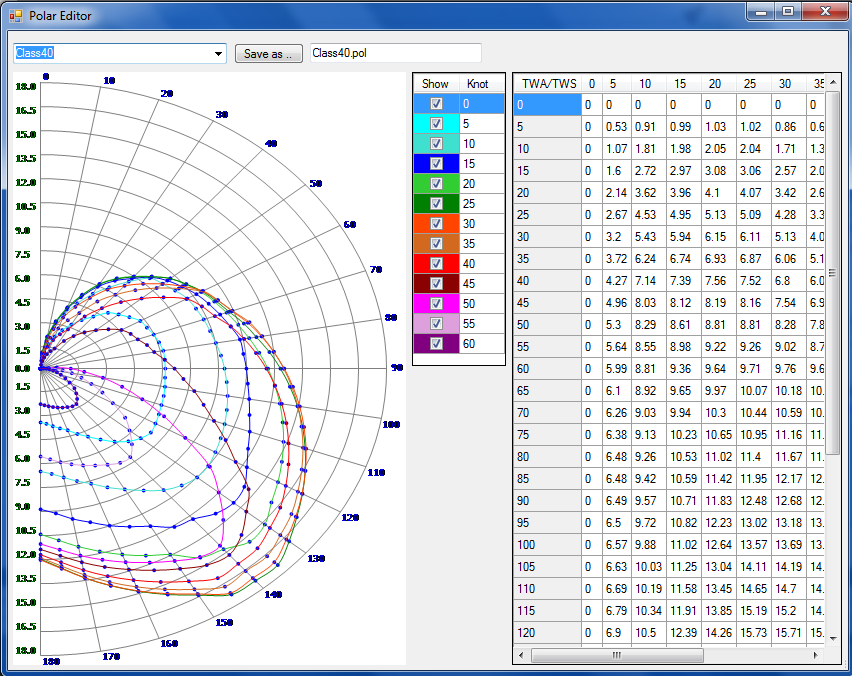The image size is (853, 676).
Task: Uncheck the 10-knot Show box
Action: point(436,144)
